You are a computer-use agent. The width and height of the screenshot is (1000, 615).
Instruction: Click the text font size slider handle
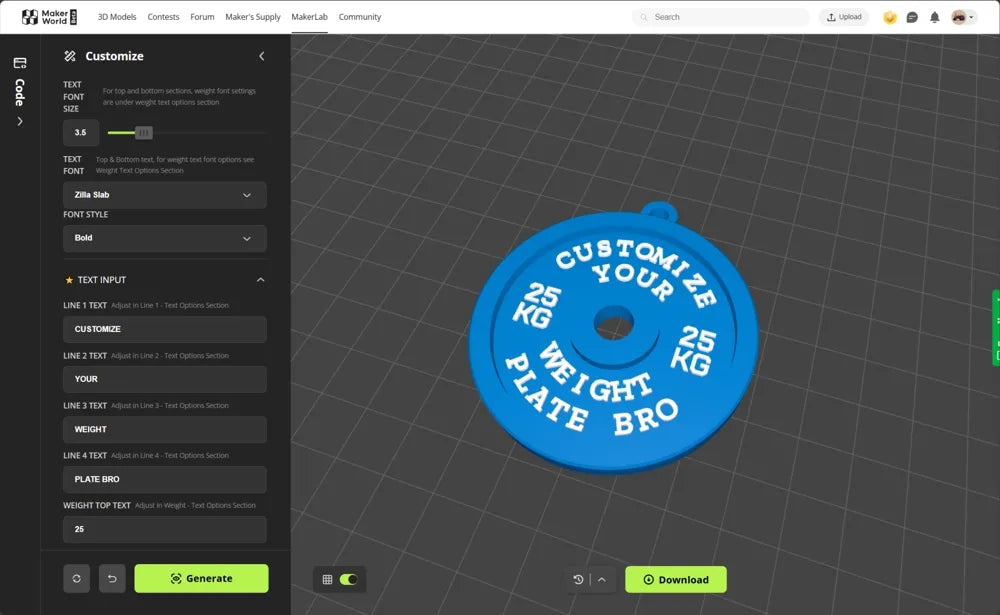point(143,132)
